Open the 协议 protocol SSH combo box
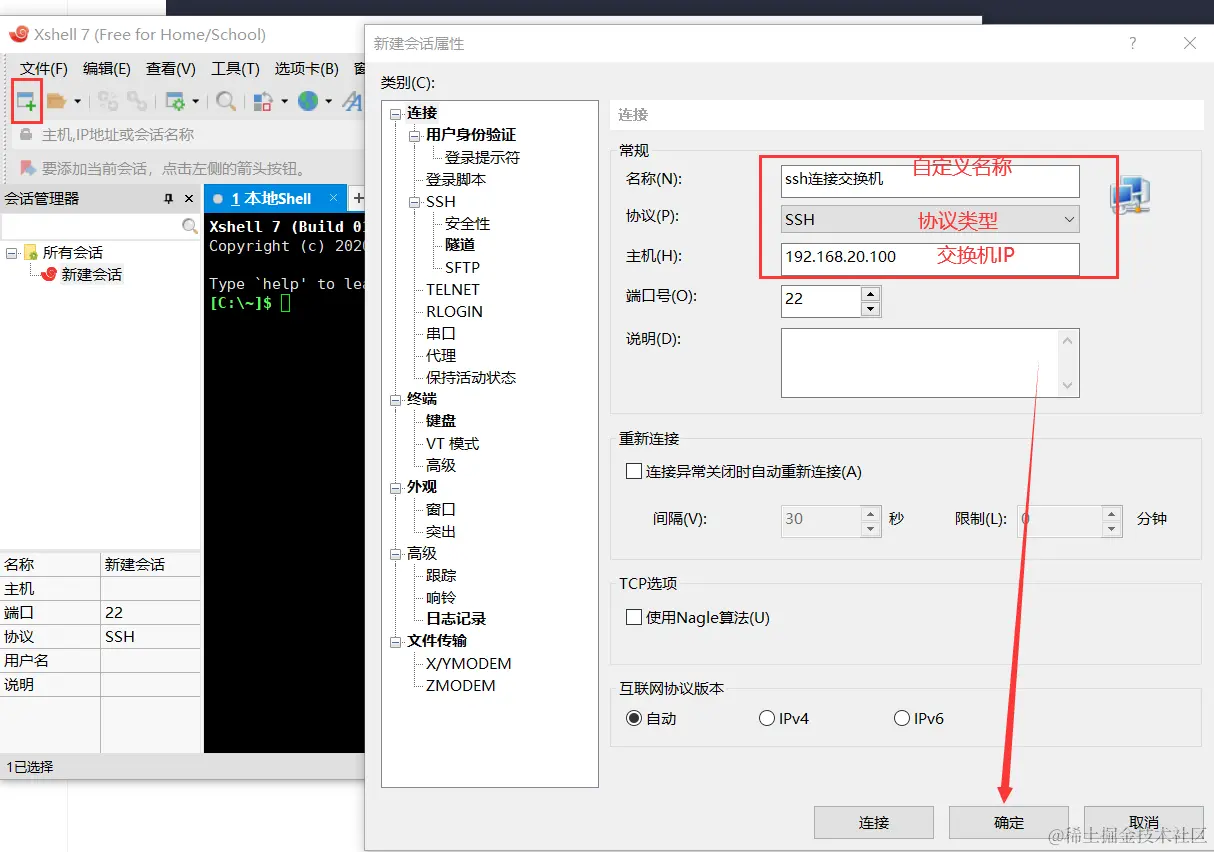The width and height of the screenshot is (1214, 852). click(930, 219)
